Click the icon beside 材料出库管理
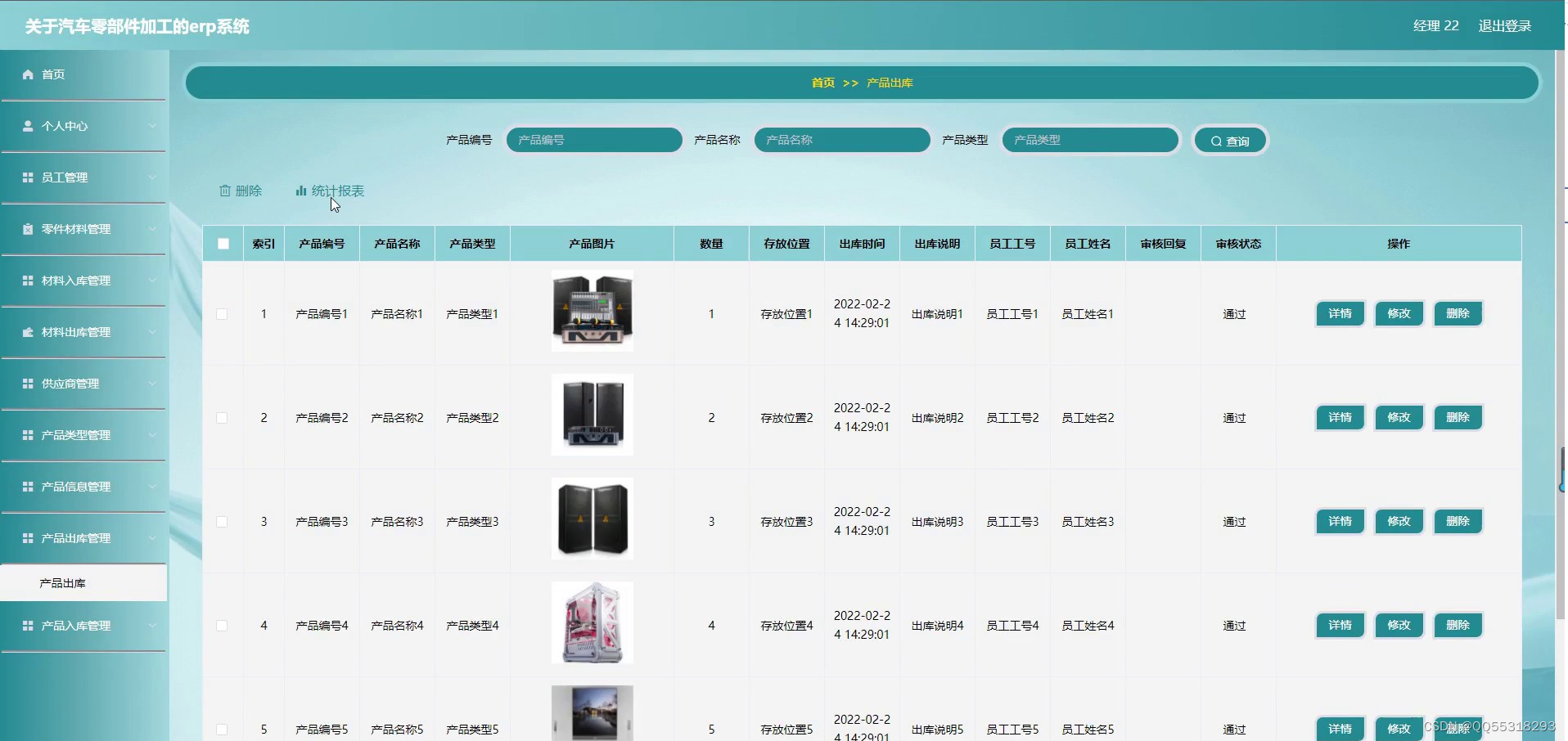 point(28,332)
